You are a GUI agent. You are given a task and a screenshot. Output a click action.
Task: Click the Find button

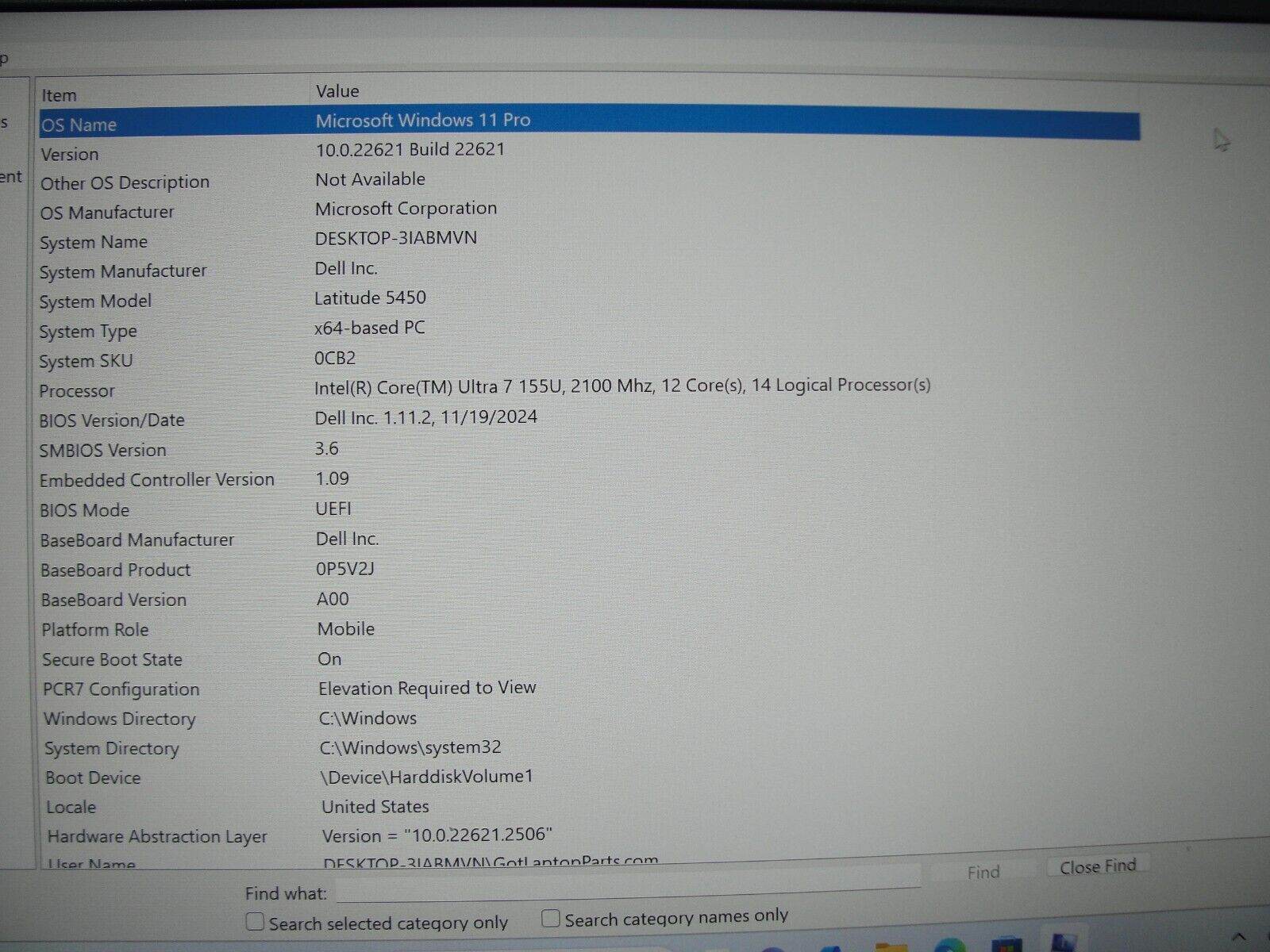click(x=983, y=872)
